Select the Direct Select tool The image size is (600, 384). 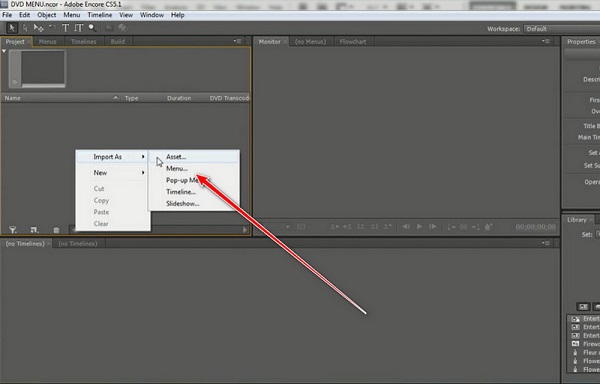(25, 28)
